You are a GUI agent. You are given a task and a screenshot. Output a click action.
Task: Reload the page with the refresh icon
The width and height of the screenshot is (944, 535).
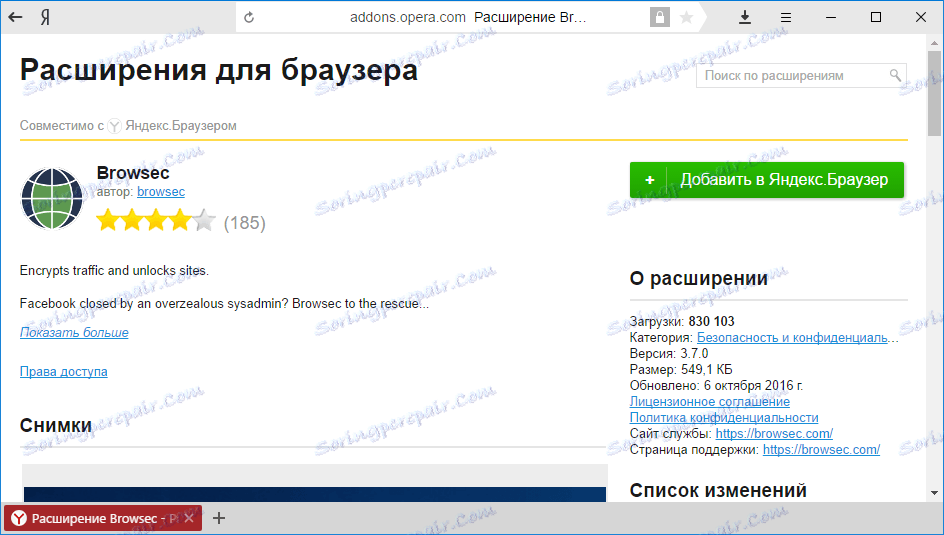[x=249, y=17]
